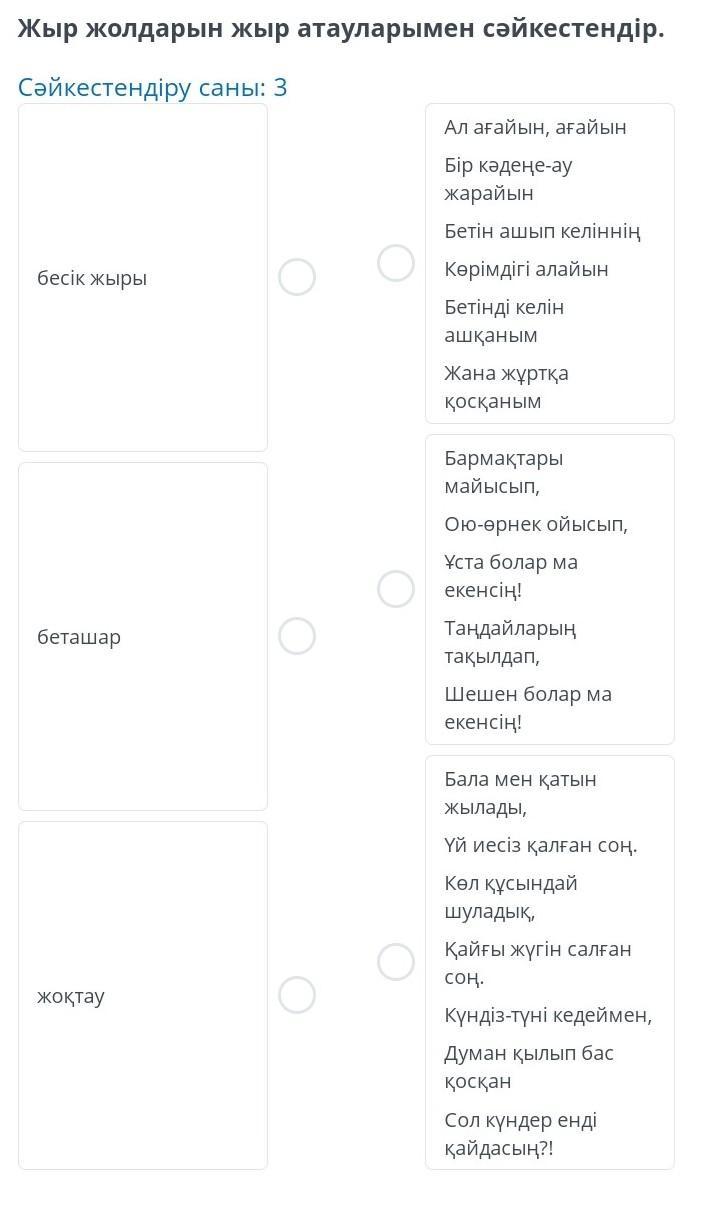Click the line 'Сол күндер енді қайдасың?!'

pyautogui.click(x=520, y=1134)
